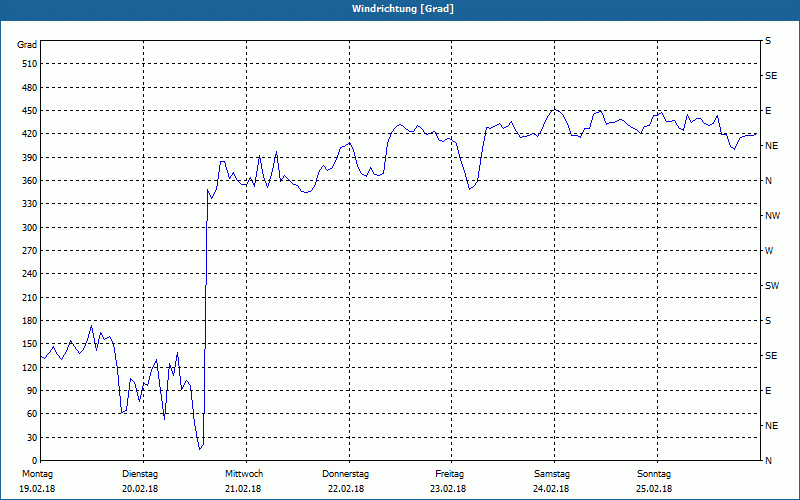Select the date 20.02.18

140,489
